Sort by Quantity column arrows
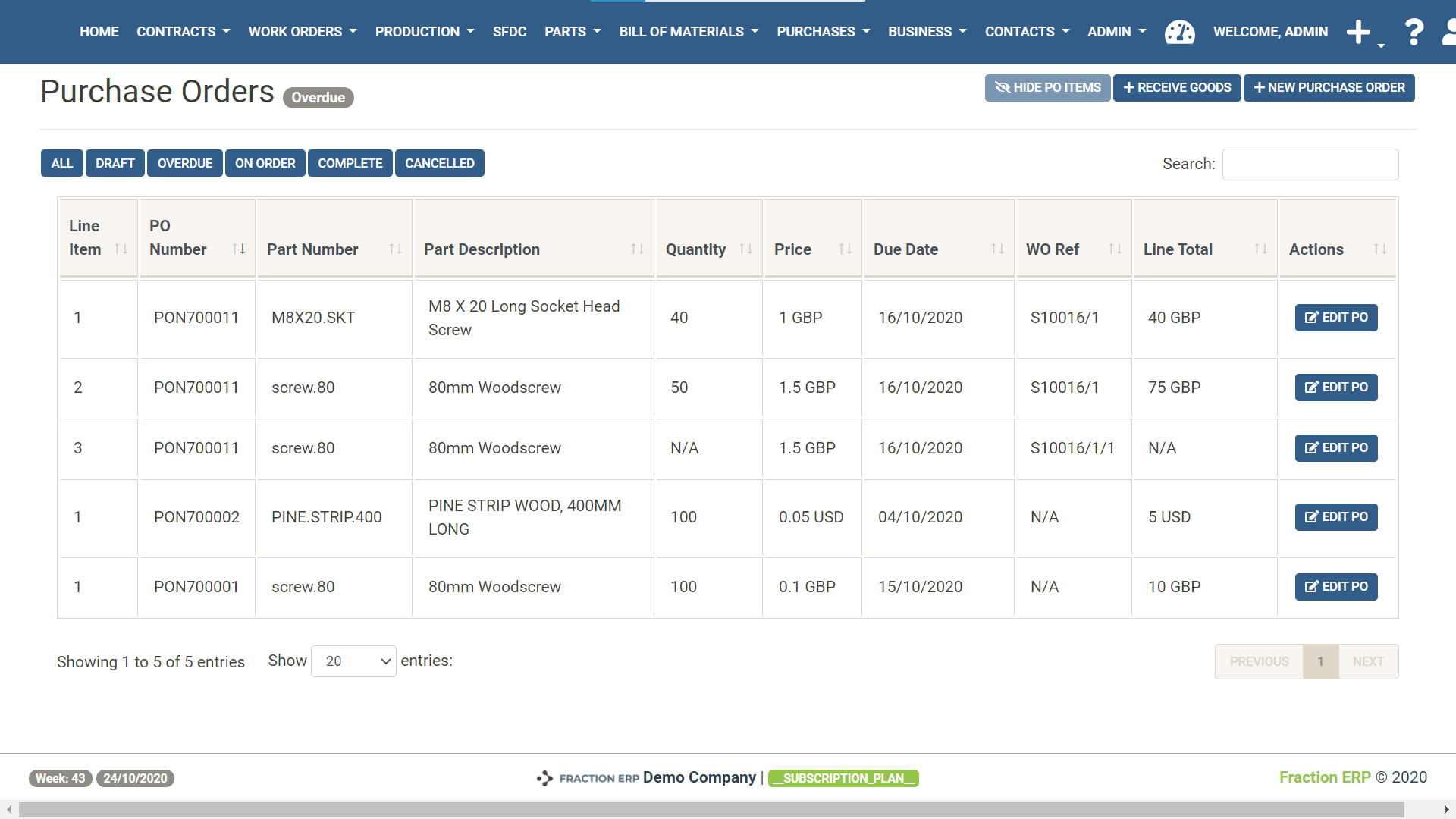1456x819 pixels. pos(745,249)
